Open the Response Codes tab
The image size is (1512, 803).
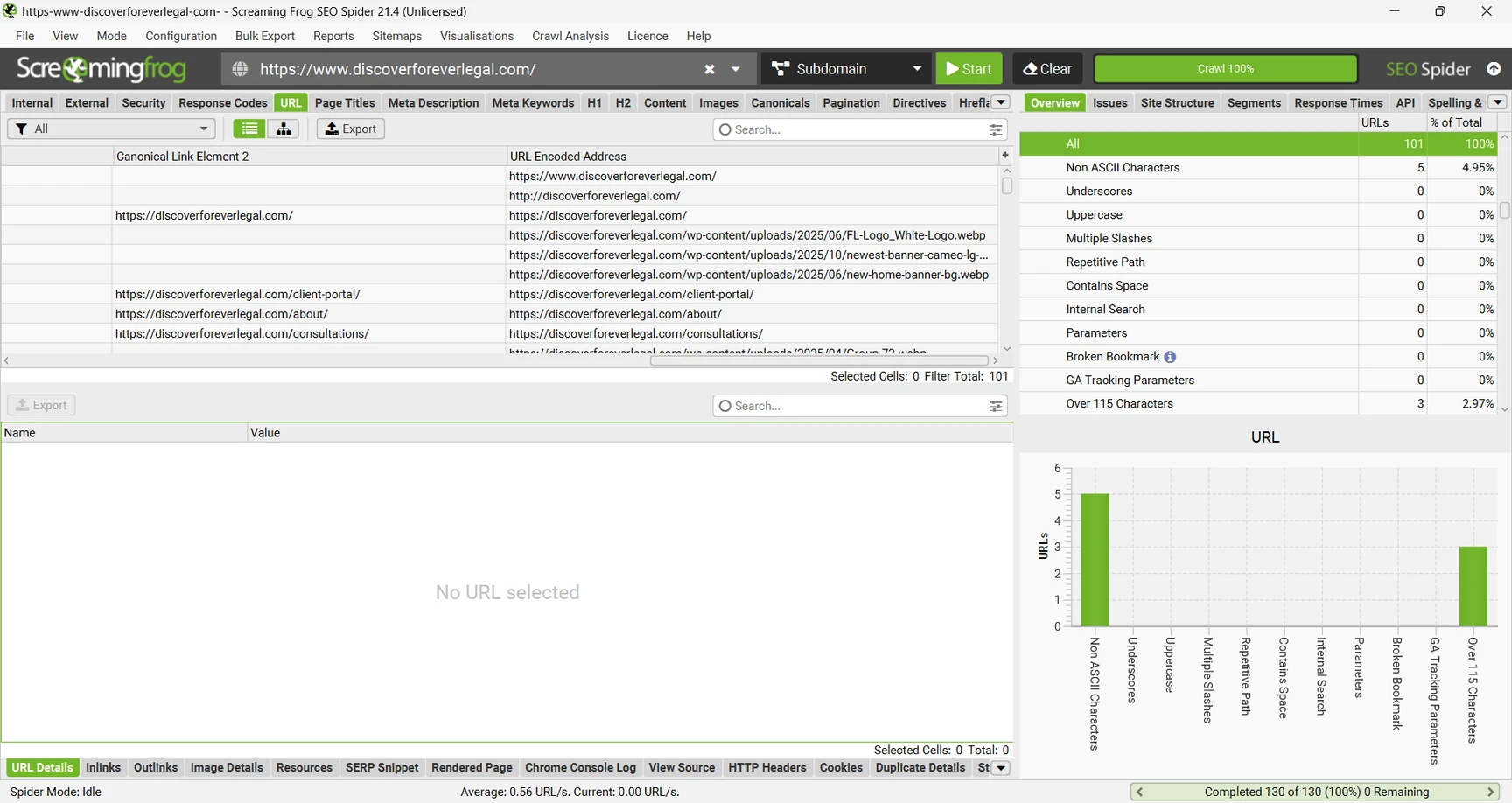pos(223,102)
